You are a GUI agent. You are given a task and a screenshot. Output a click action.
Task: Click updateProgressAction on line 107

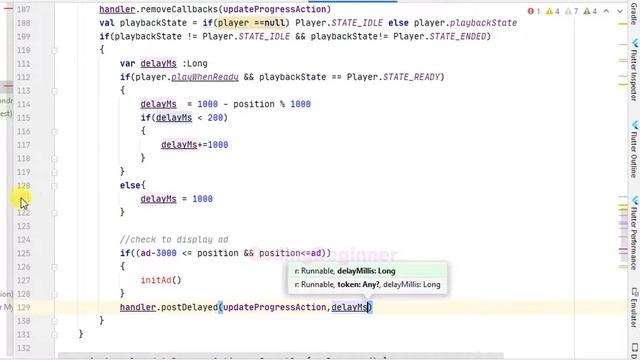(275, 9)
